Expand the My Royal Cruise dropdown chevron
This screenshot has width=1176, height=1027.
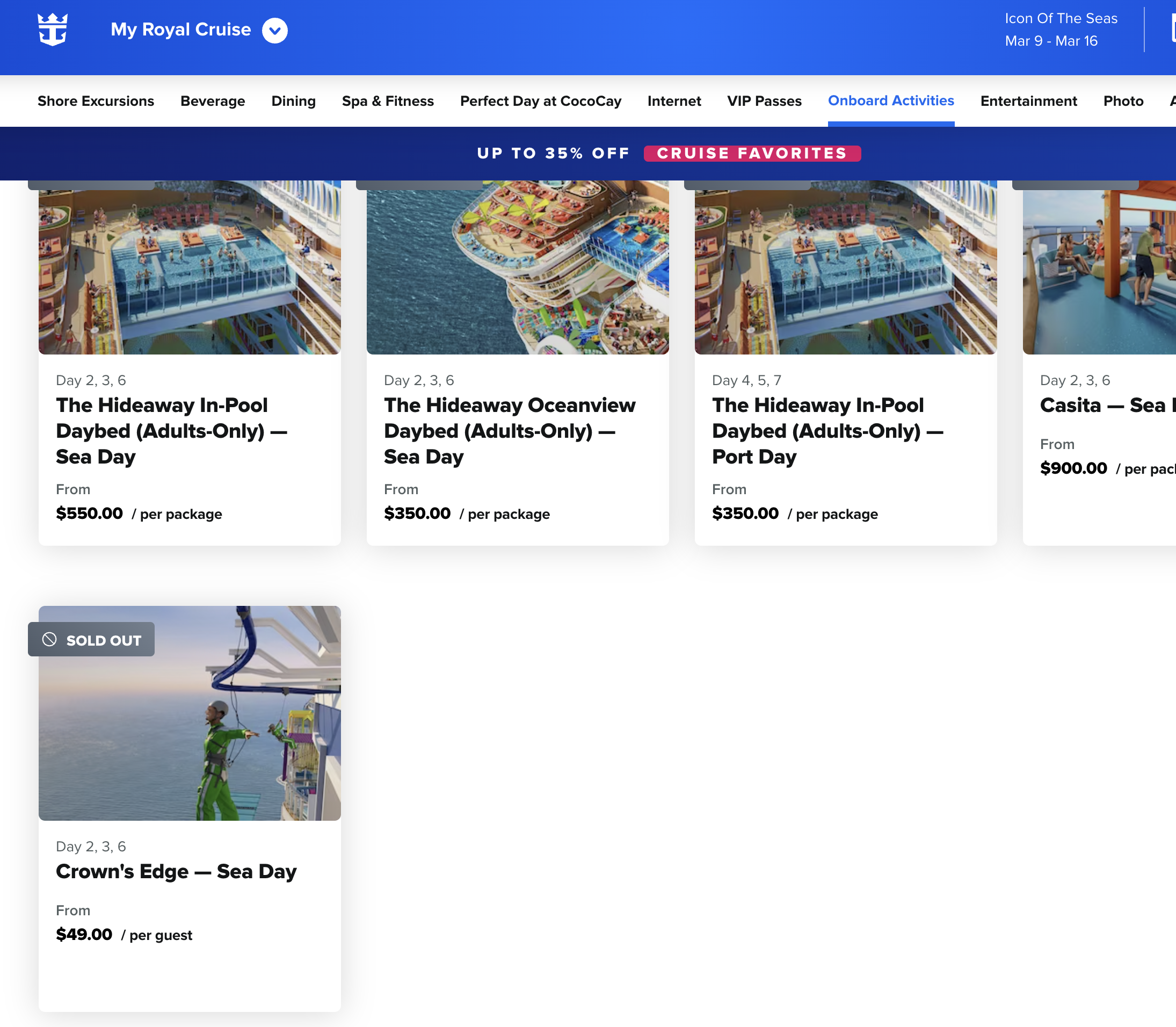coord(275,31)
